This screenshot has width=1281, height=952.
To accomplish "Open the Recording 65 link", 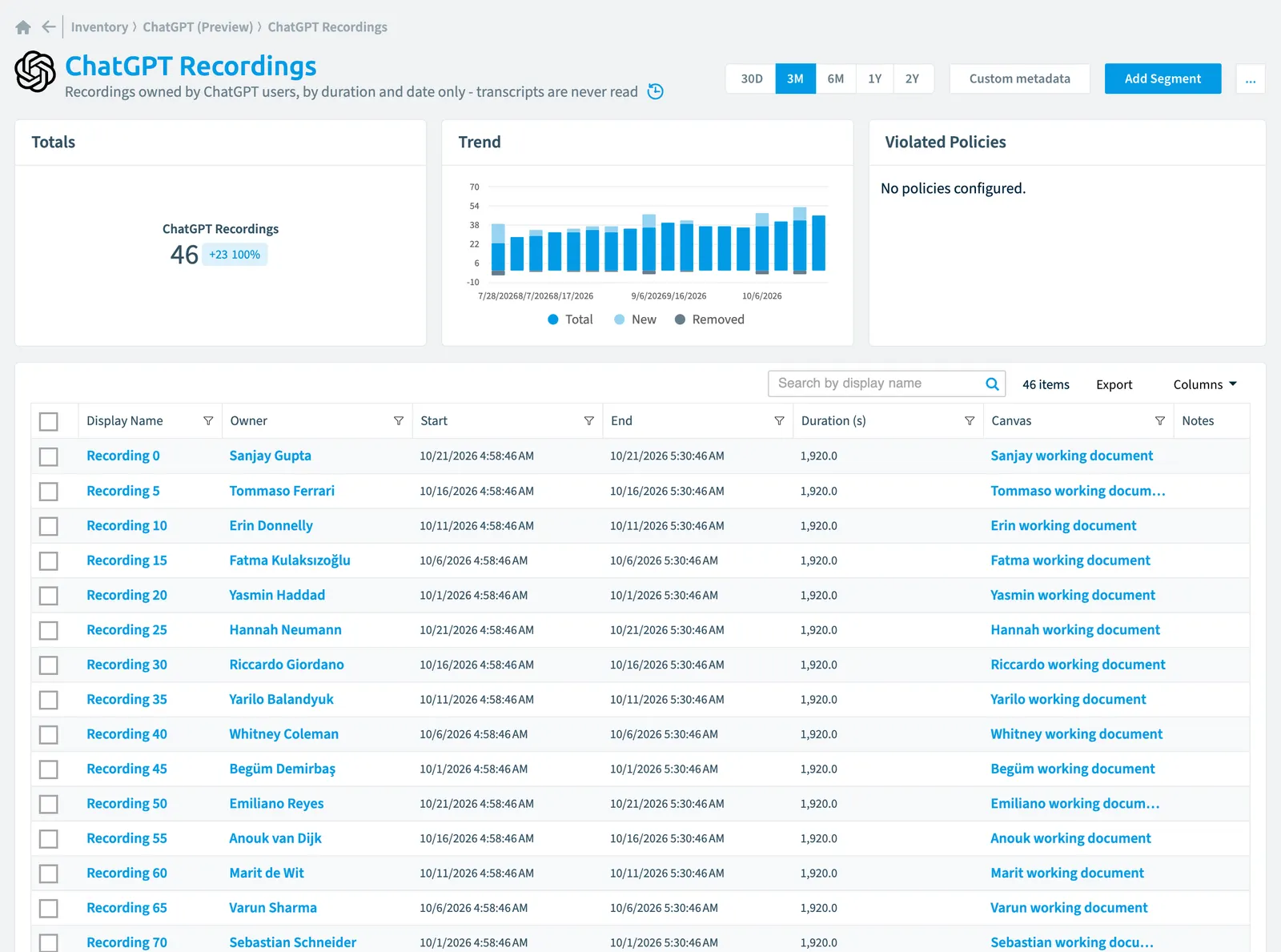I will pyautogui.click(x=126, y=908).
